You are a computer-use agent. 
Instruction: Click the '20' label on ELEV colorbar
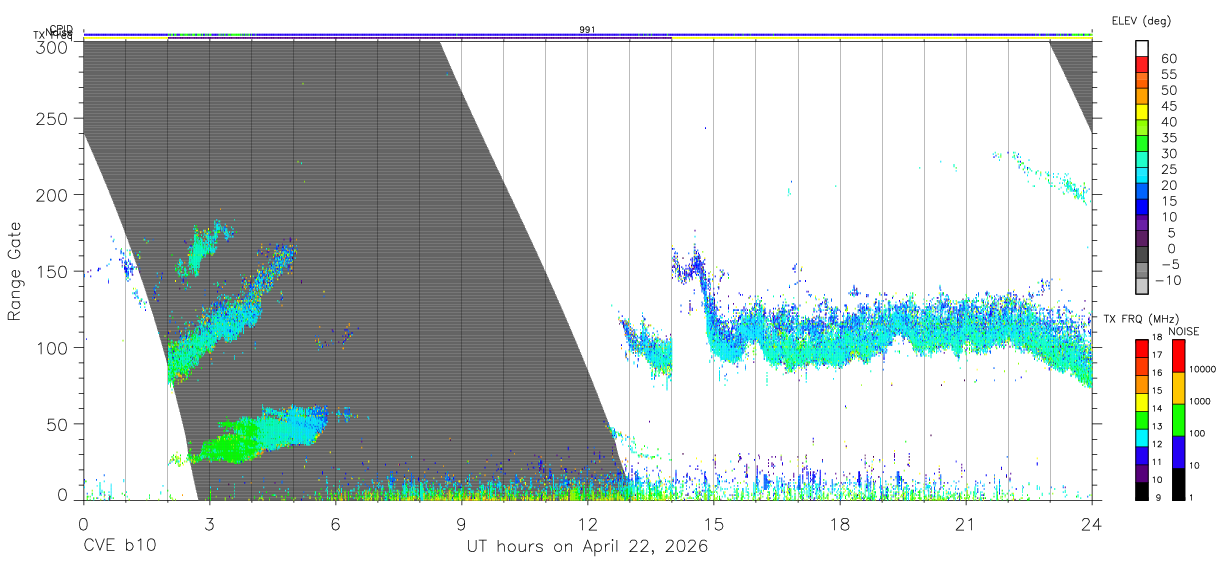[x=1167, y=186]
